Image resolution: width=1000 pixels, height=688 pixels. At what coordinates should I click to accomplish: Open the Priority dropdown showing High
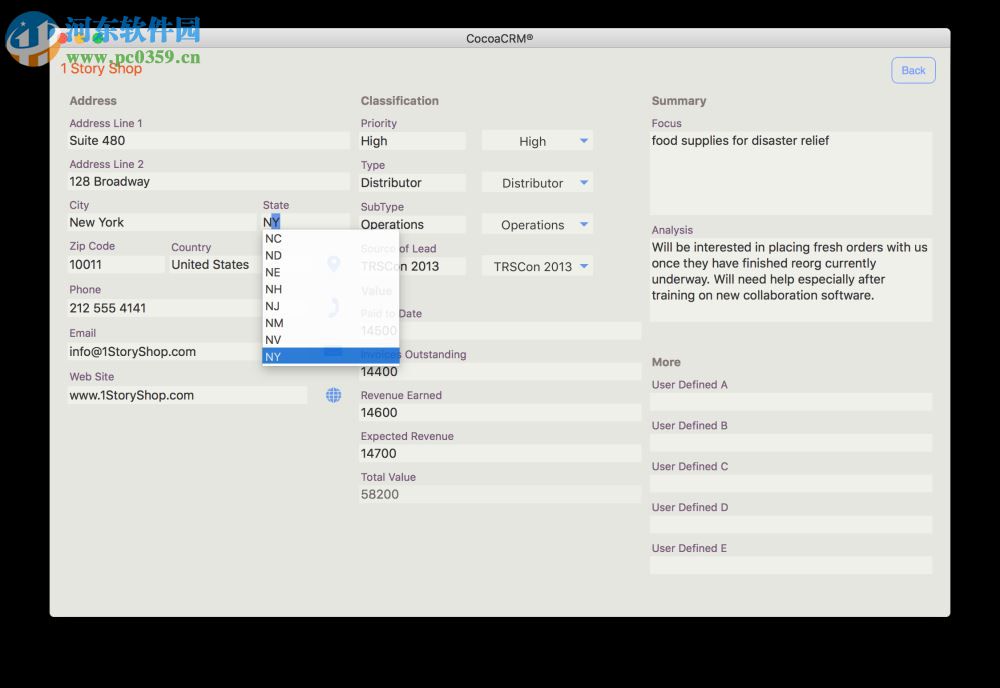pyautogui.click(x=537, y=140)
